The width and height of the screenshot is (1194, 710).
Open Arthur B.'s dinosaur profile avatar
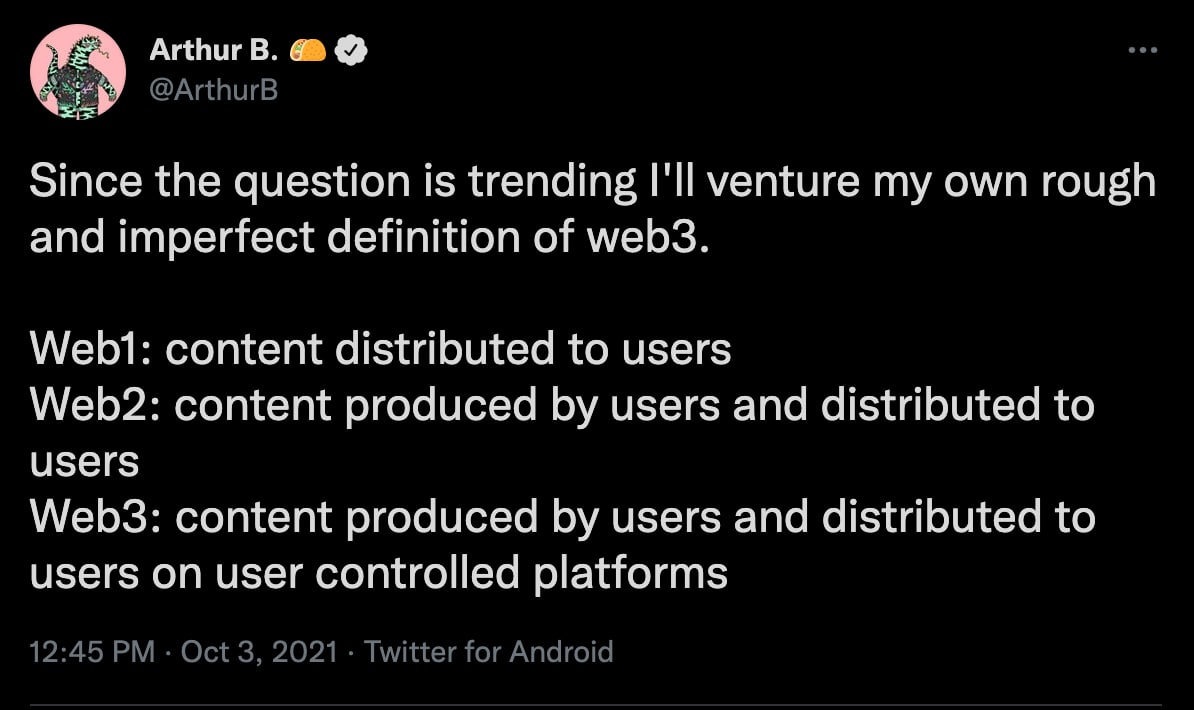tap(78, 72)
